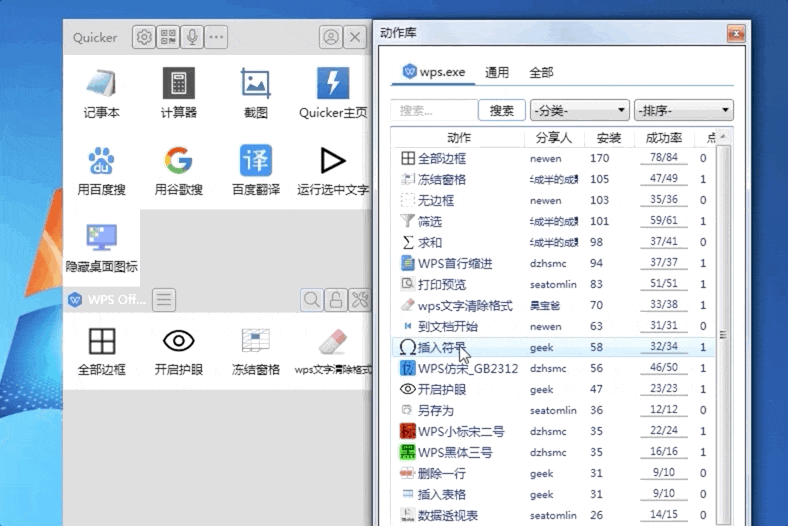788x526 pixels.
Task: Run the 冻结窗格 action in Quicker panel
Action: coord(255,352)
